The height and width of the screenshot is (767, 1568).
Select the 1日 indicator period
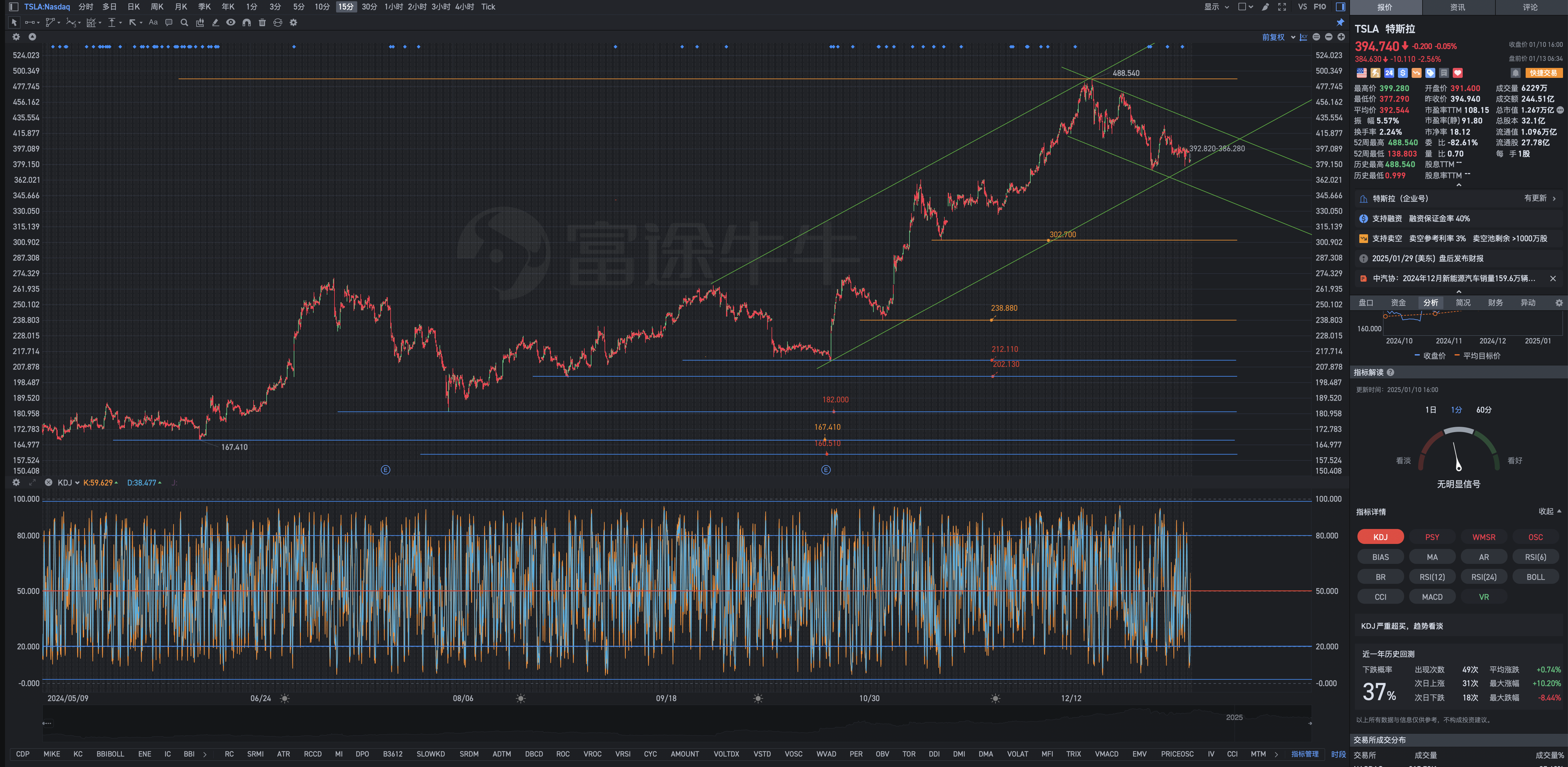click(x=1430, y=410)
